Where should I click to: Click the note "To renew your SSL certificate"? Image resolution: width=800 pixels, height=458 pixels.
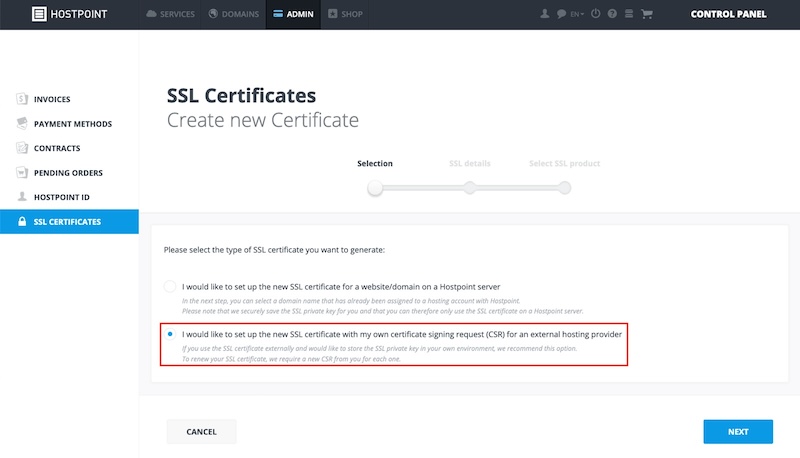tap(291, 359)
